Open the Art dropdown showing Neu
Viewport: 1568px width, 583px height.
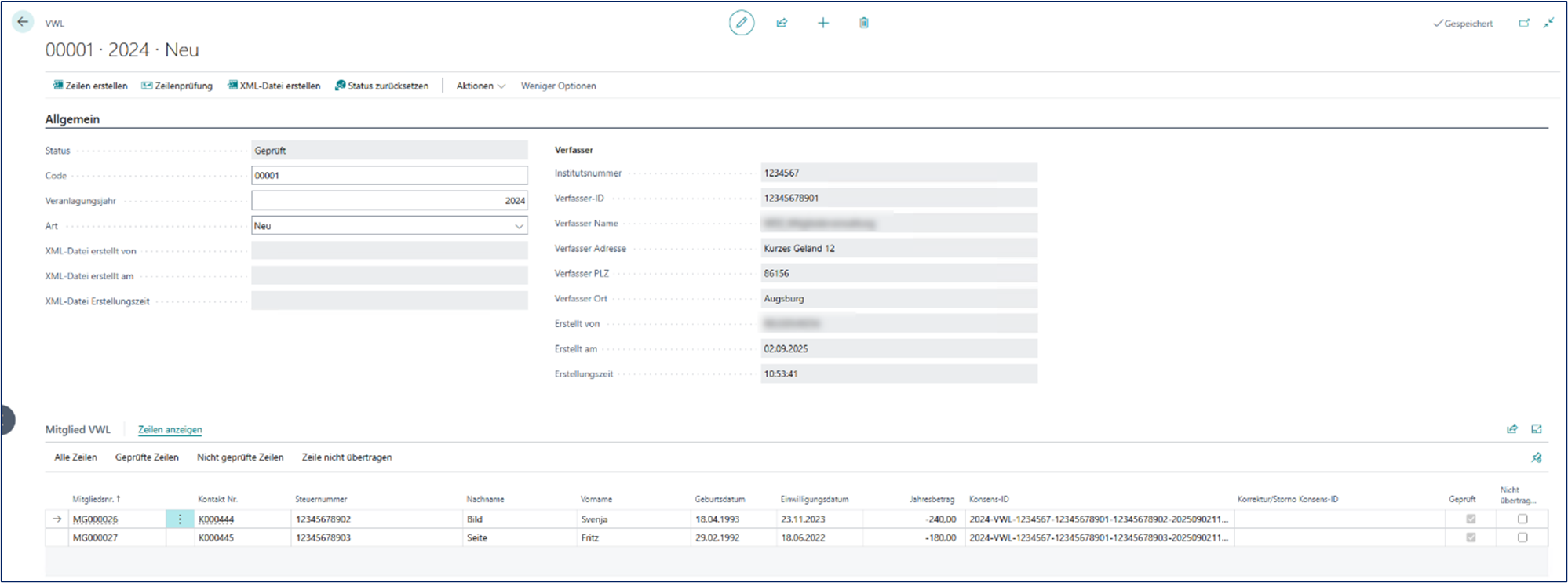(x=518, y=226)
